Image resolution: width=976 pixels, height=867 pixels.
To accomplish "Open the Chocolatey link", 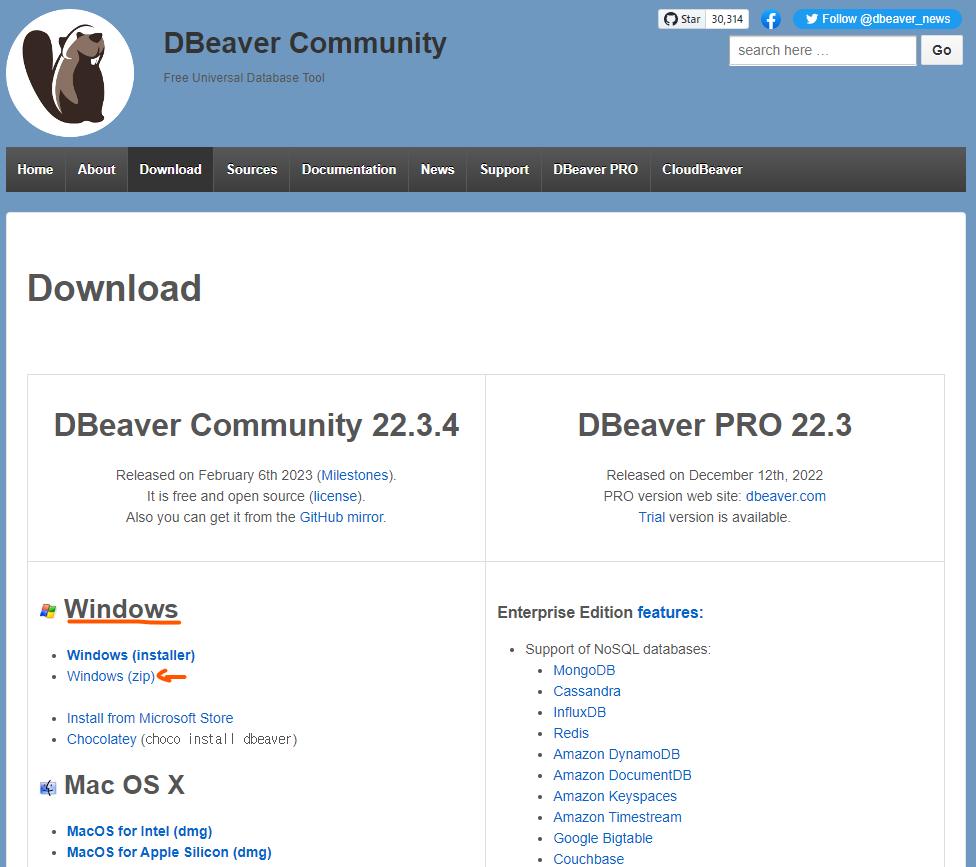I will tap(101, 739).
